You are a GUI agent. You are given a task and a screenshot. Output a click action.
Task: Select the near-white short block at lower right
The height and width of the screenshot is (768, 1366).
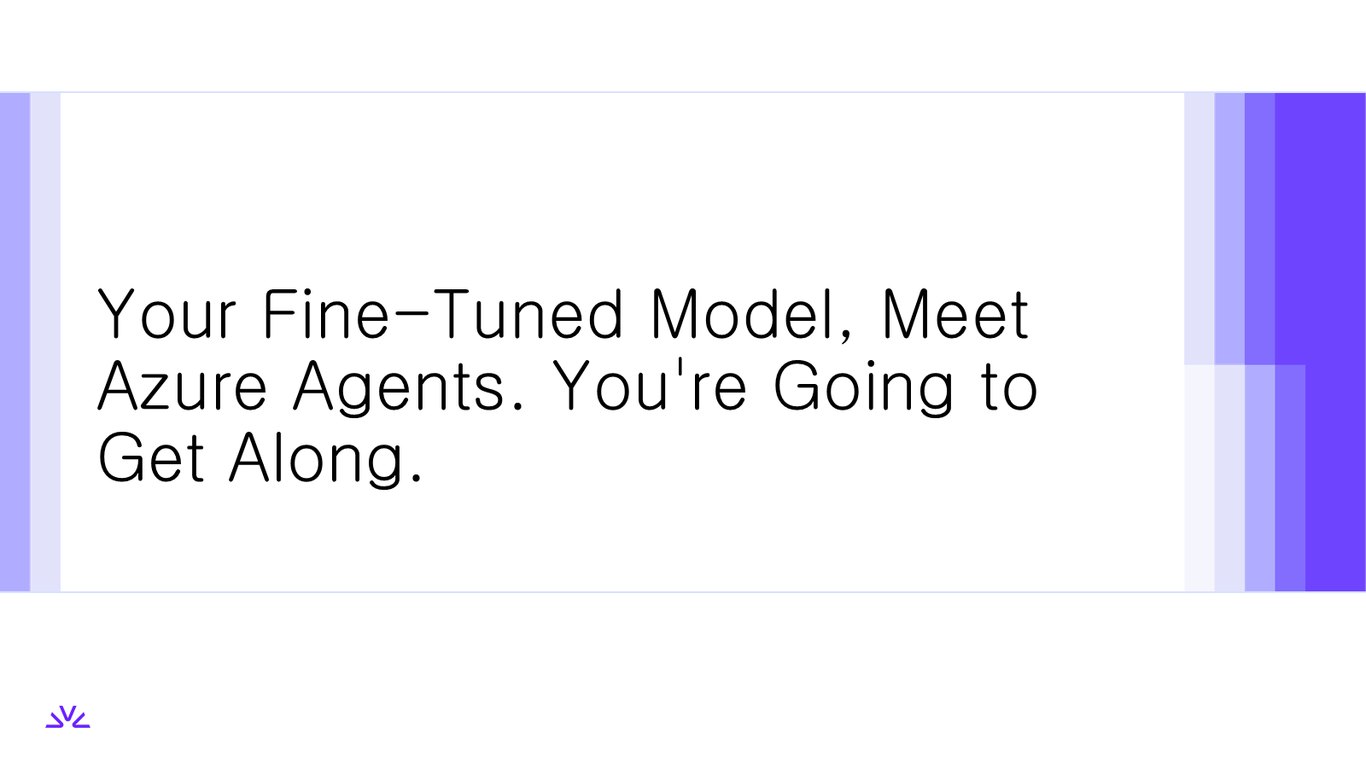pos(1200,478)
